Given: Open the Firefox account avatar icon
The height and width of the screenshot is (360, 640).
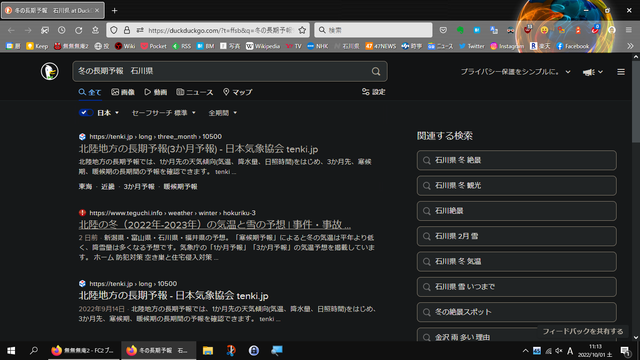Looking at the screenshot, I should pyautogui.click(x=612, y=30).
